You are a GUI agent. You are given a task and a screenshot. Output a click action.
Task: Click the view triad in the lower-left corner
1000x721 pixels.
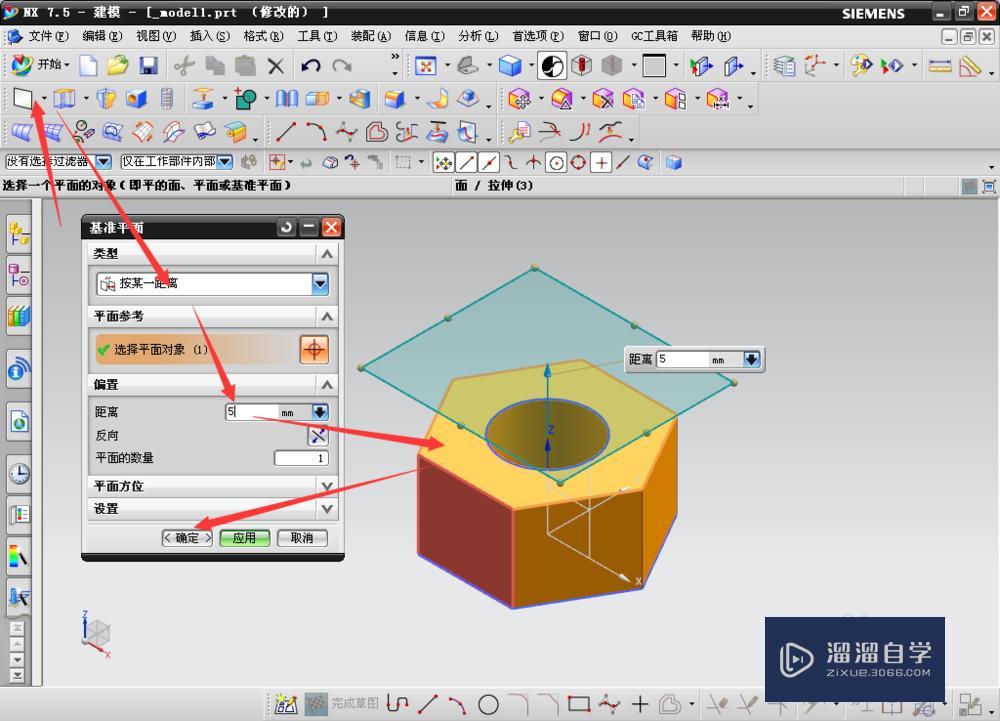point(96,634)
